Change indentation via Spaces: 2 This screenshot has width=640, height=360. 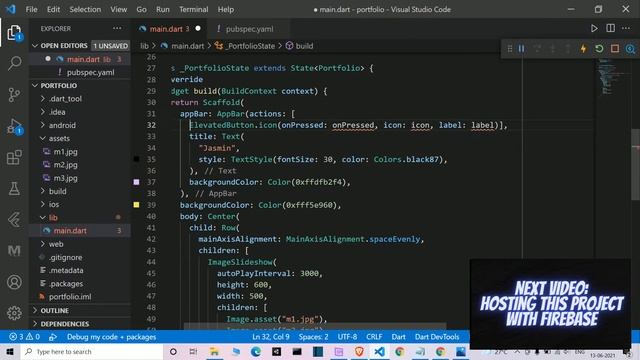313,337
